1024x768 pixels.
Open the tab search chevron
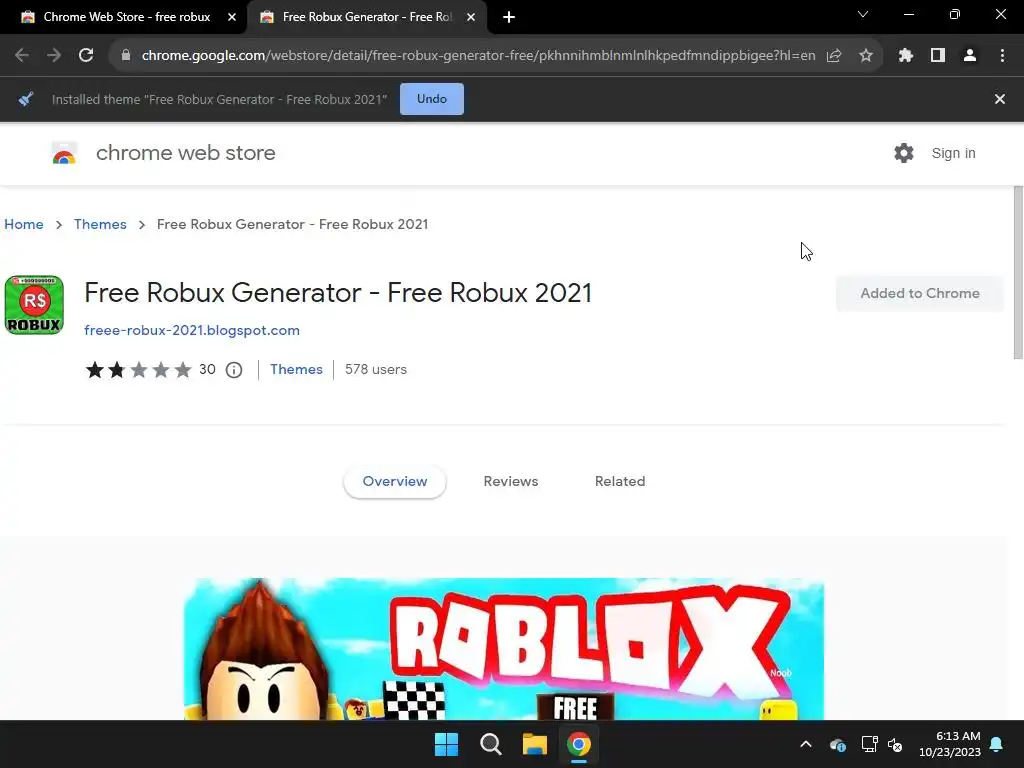(863, 14)
